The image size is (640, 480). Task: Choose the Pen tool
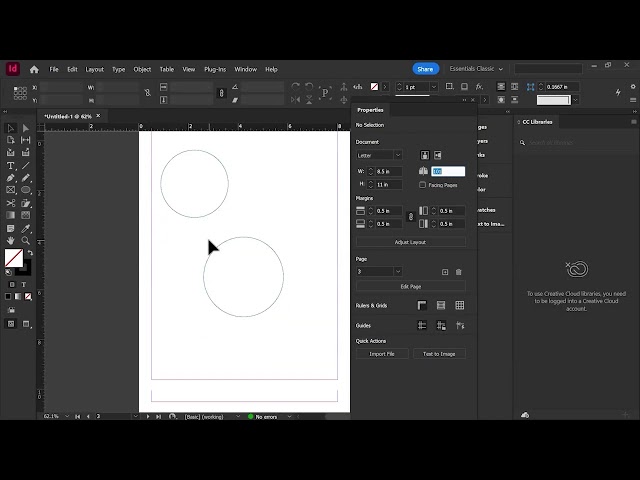(x=11, y=178)
